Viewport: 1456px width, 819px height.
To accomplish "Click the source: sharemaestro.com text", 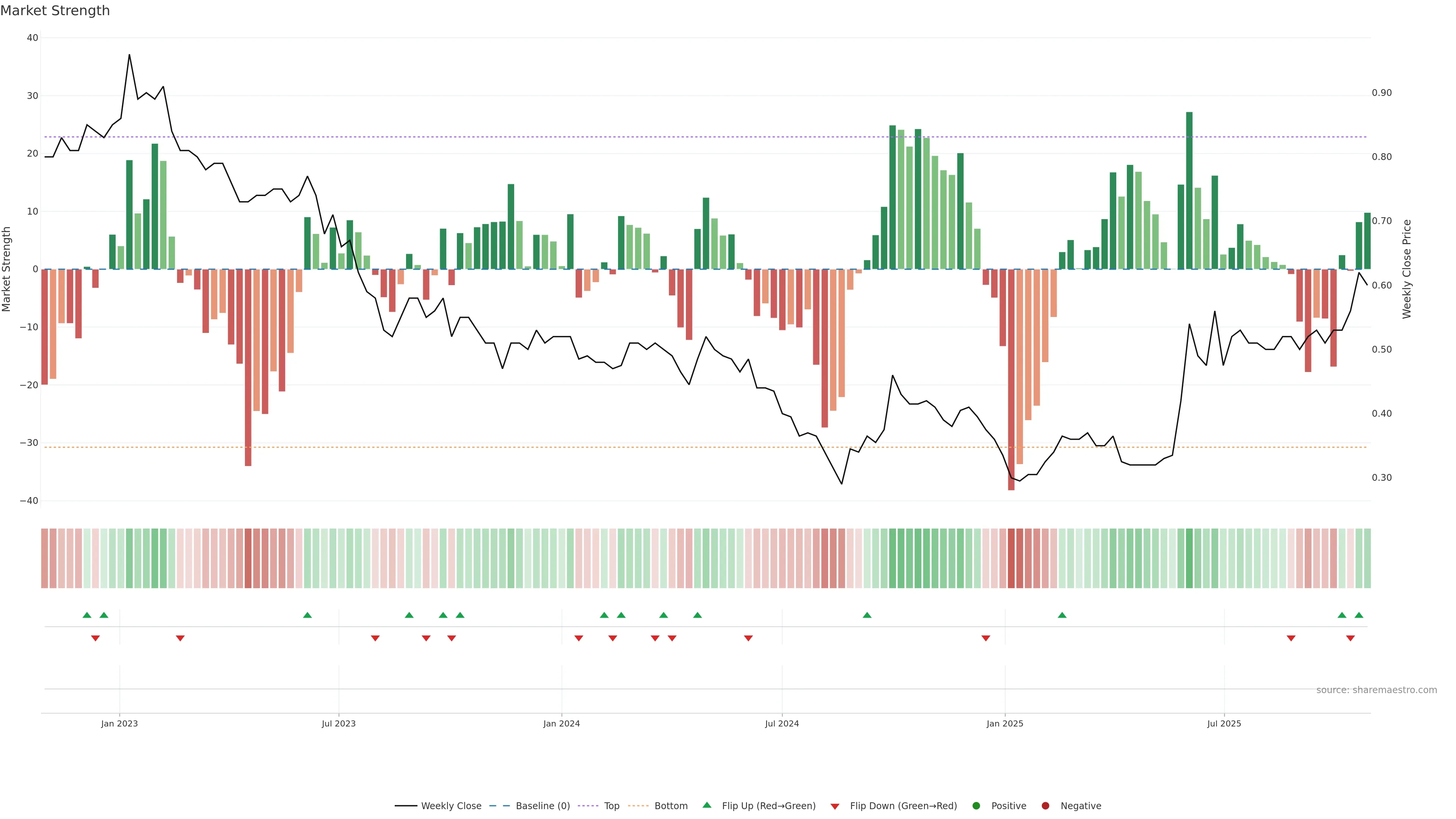I will click(x=1376, y=690).
